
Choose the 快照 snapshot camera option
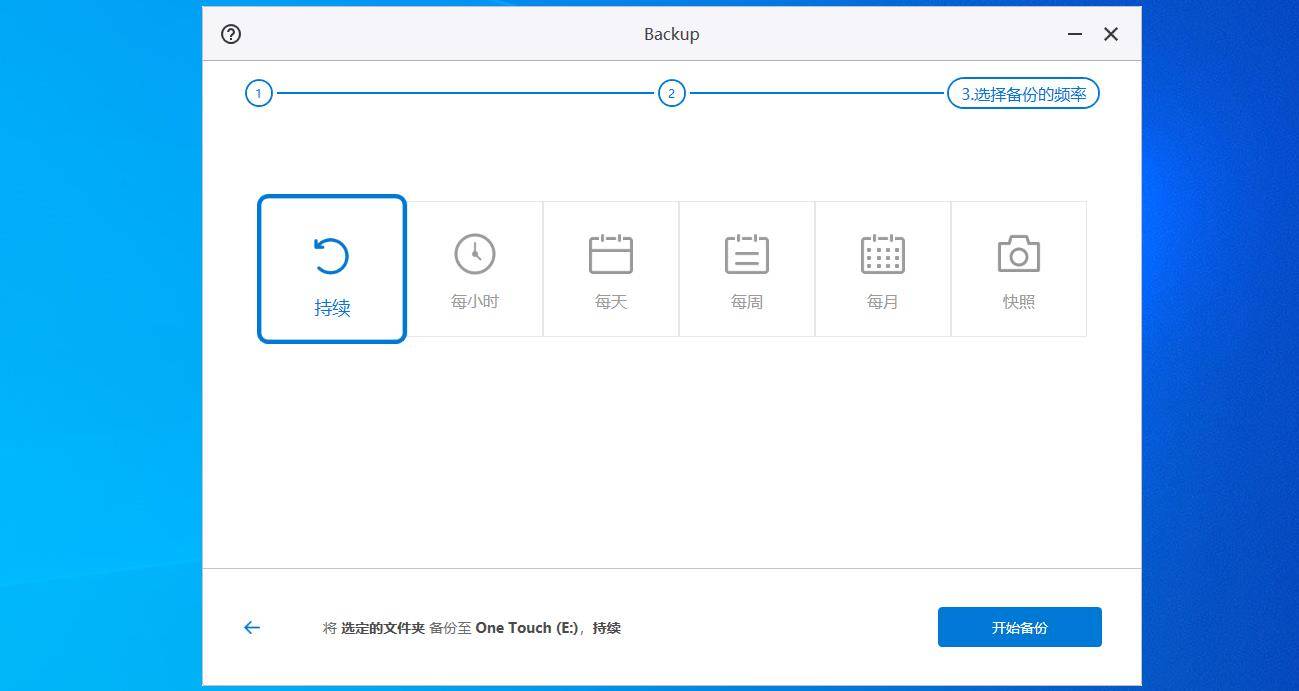coord(1019,269)
